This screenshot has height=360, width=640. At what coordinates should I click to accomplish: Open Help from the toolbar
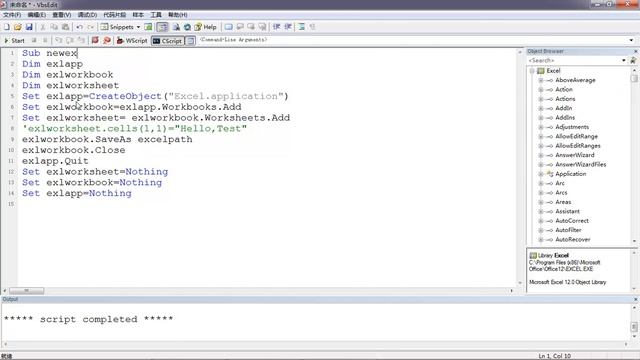coord(205,27)
